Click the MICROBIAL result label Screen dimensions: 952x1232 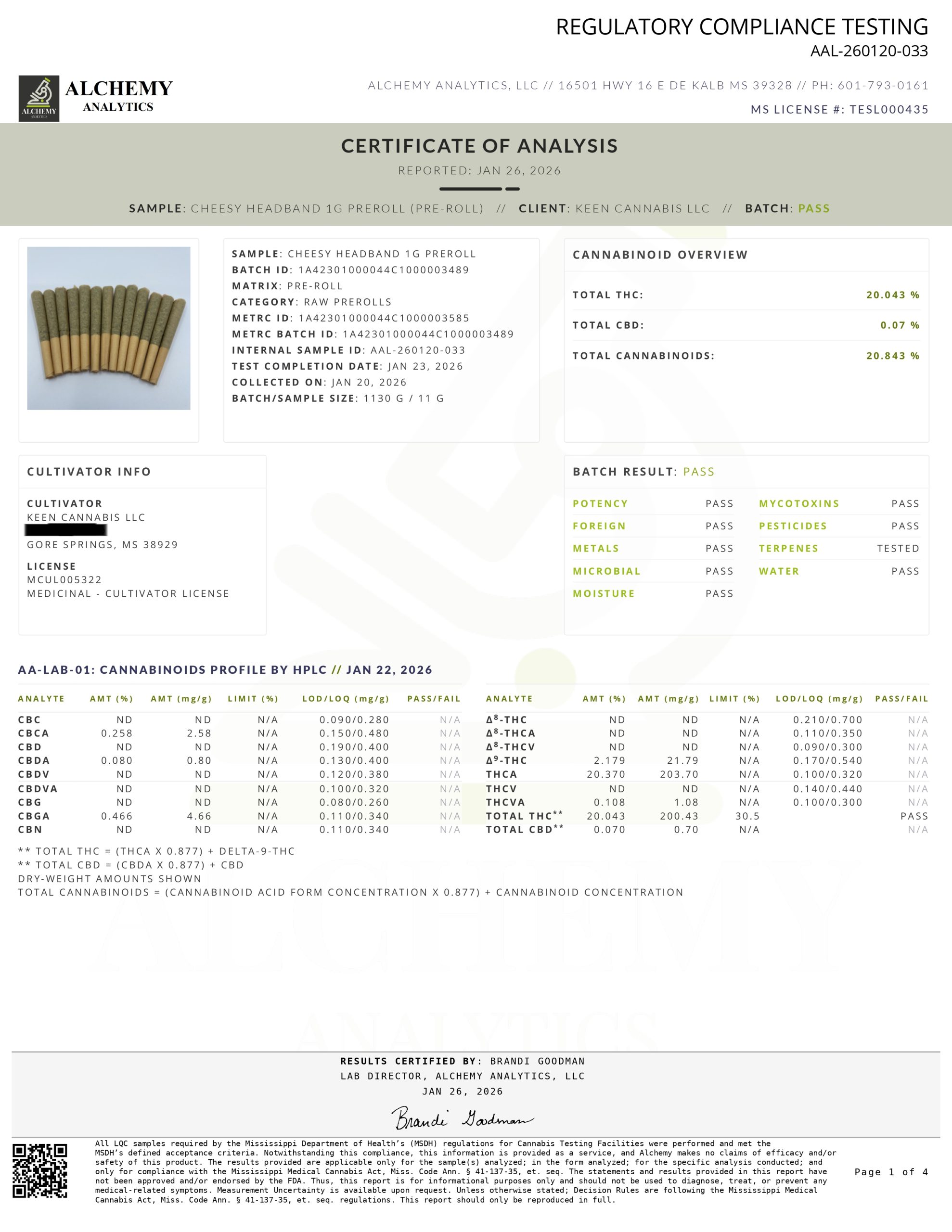pyautogui.click(x=606, y=571)
